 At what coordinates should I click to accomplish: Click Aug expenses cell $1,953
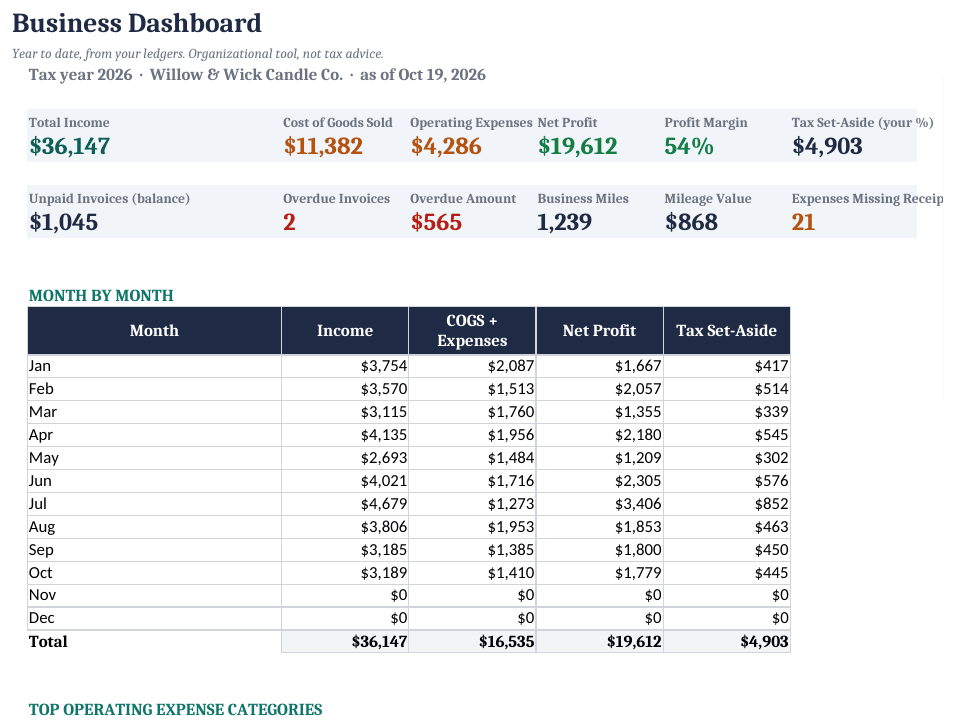coord(472,527)
